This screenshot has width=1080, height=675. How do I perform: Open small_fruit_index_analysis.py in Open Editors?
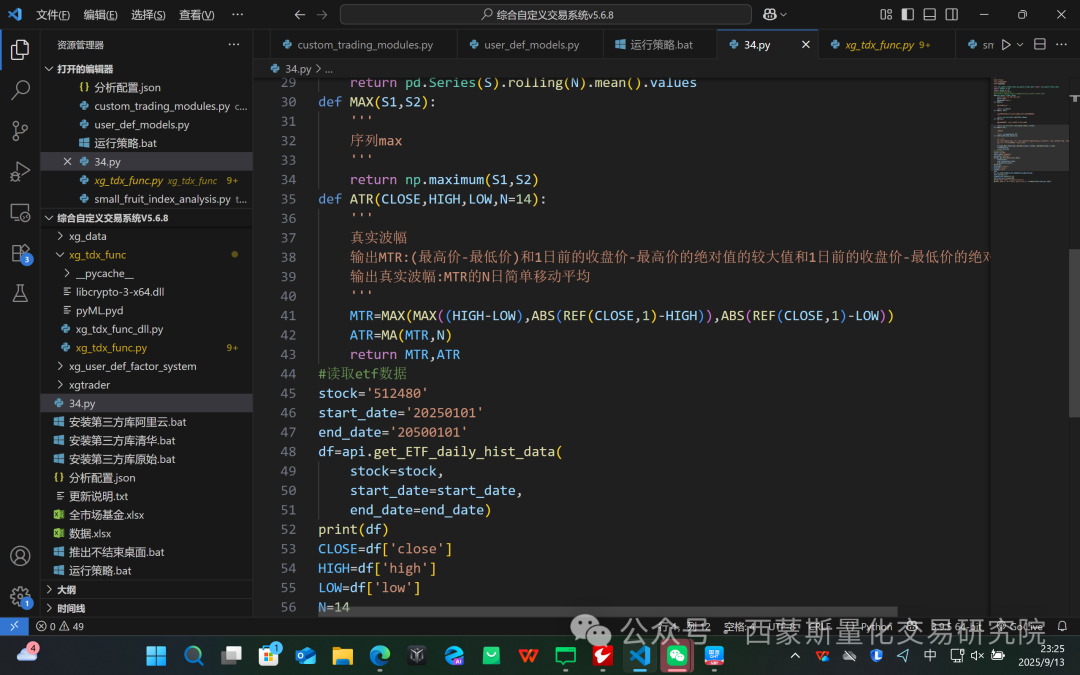[147, 199]
